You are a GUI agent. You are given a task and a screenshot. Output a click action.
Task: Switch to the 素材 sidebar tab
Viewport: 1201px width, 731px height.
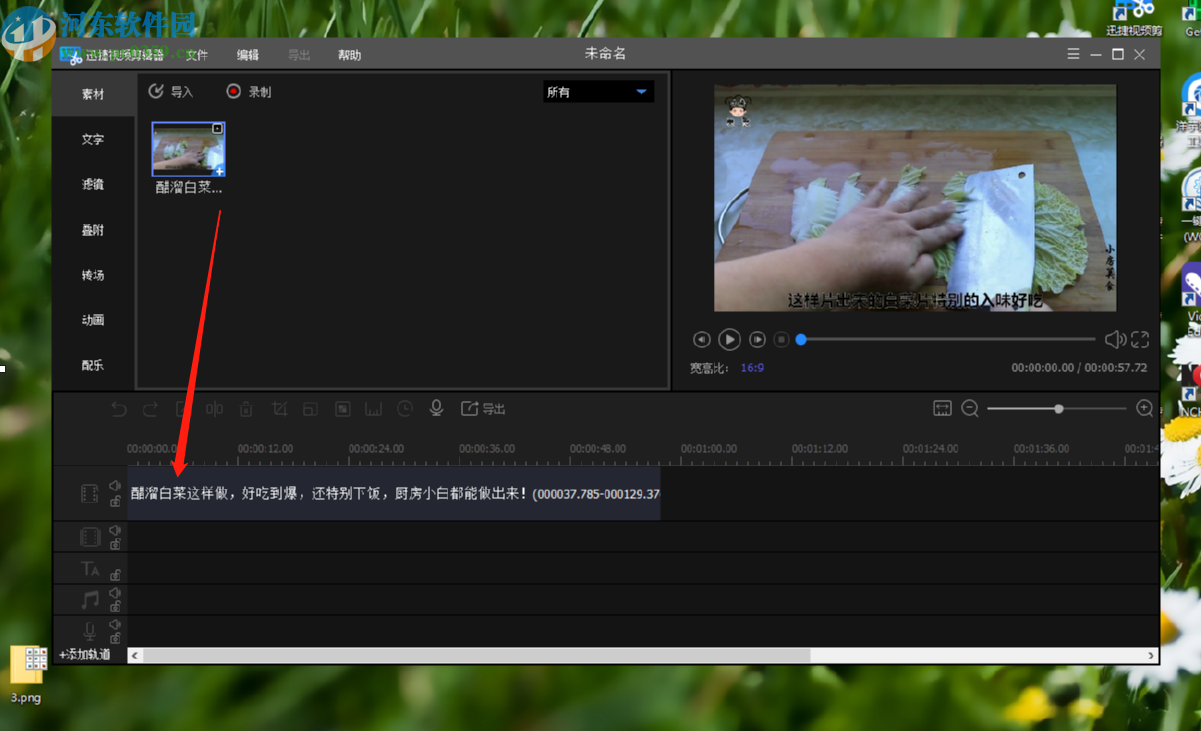pyautogui.click(x=93, y=94)
